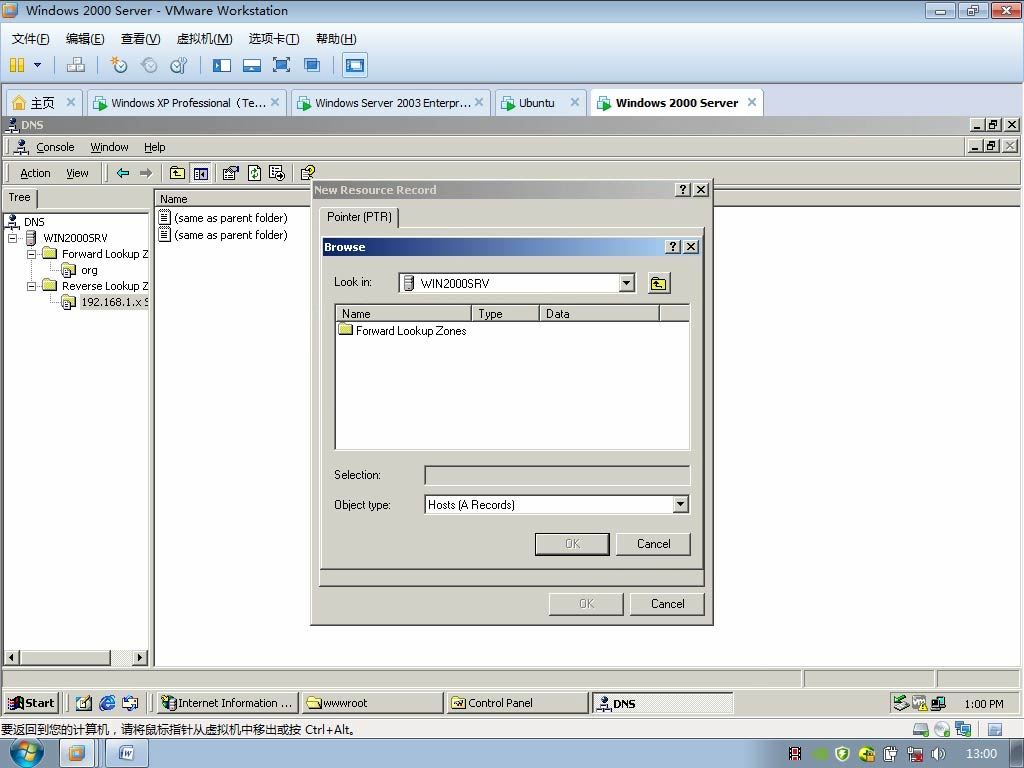
Task: Open the Object type dropdown
Action: pos(680,504)
